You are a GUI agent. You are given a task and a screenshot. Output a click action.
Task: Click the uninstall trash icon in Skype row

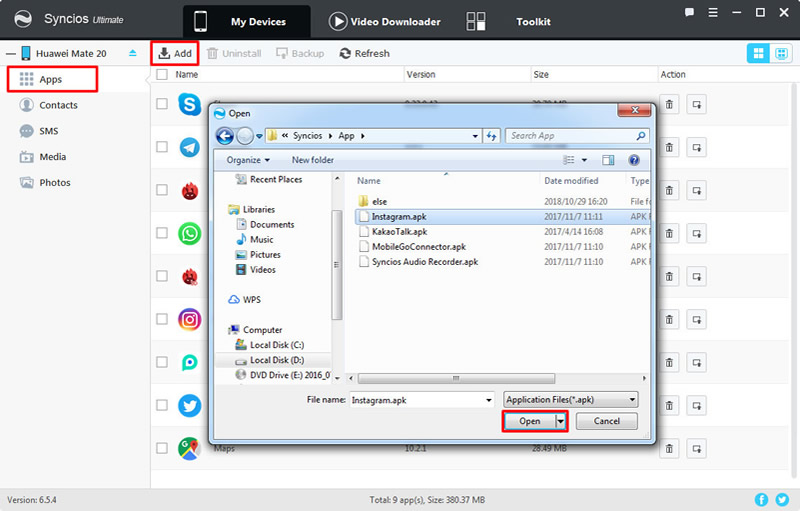[x=669, y=105]
